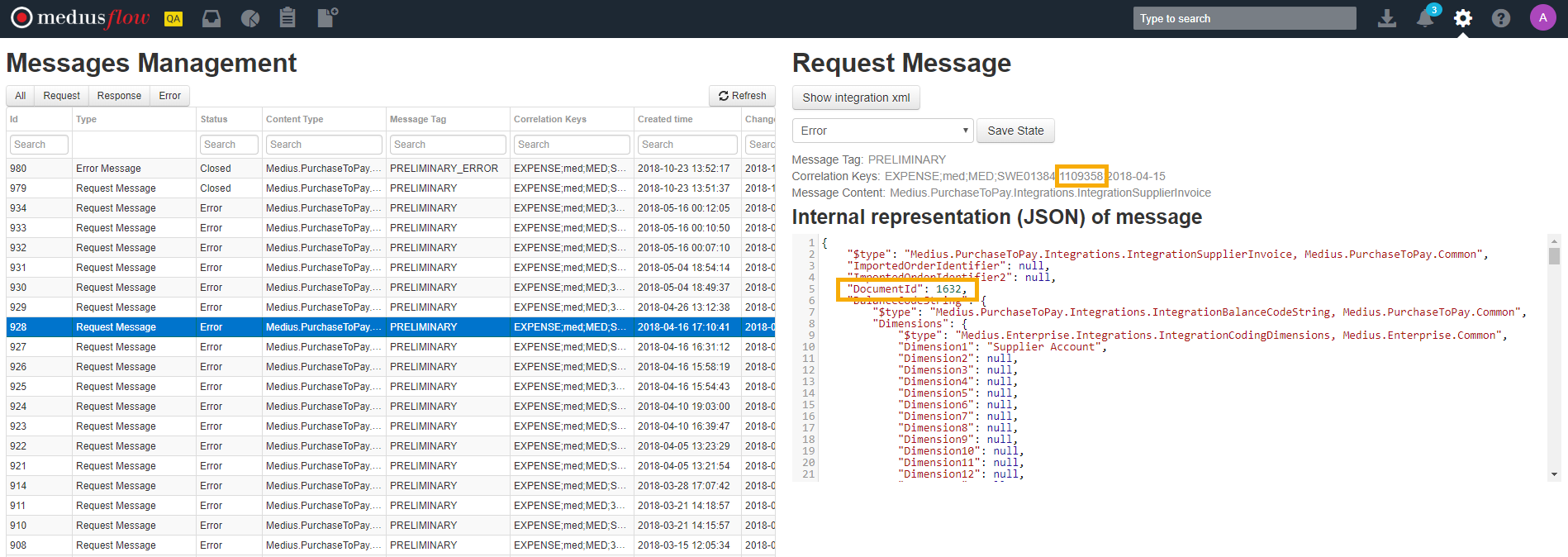Focus the Type to search box
Screen dimensions: 1568x557
pyautogui.click(x=1244, y=18)
